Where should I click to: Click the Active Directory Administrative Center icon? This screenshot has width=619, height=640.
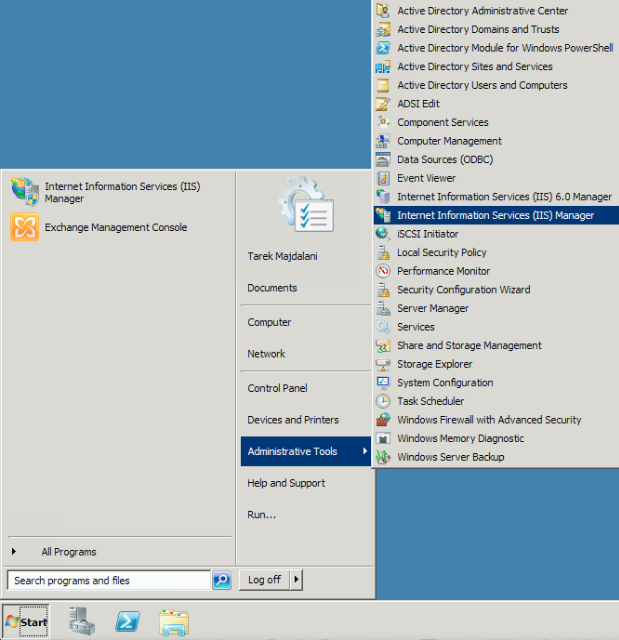383,11
